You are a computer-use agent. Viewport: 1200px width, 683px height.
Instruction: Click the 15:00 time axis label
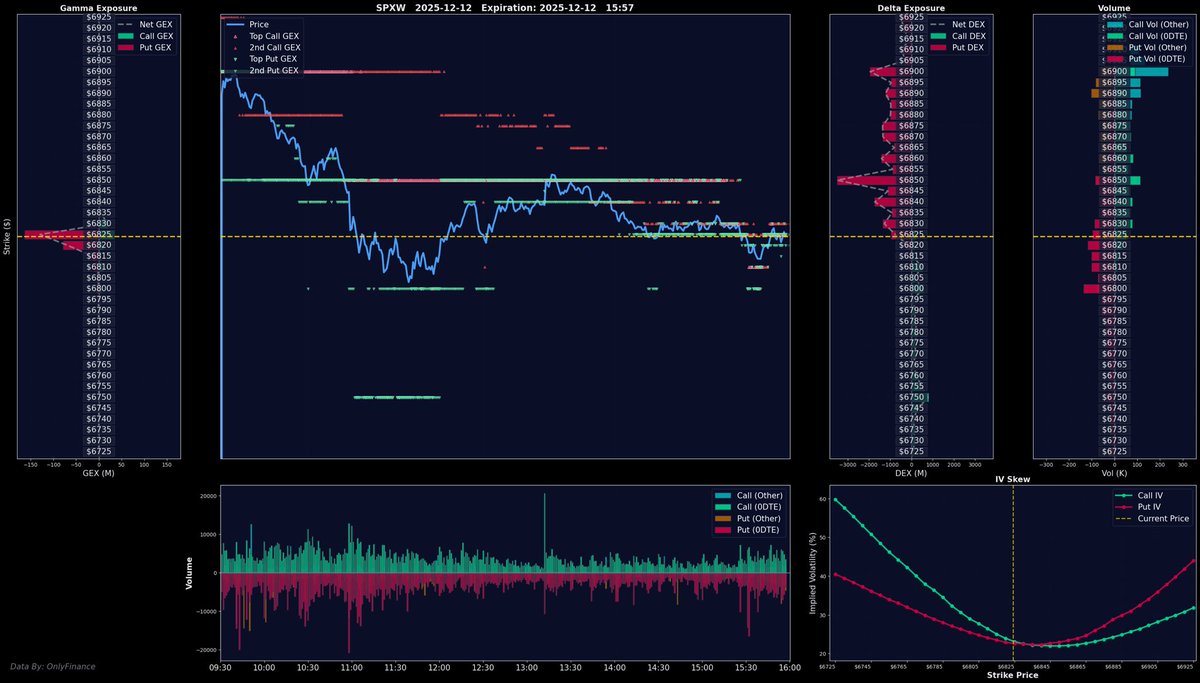pyautogui.click(x=702, y=667)
